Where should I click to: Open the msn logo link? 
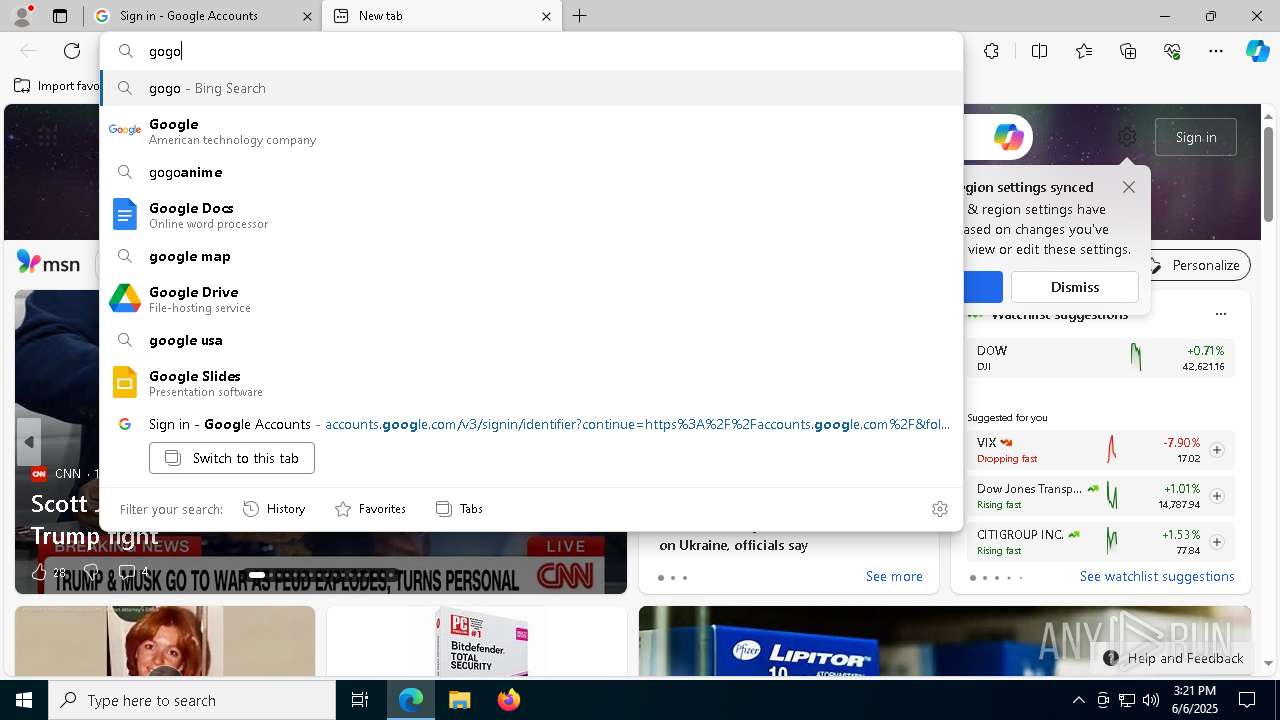48,263
